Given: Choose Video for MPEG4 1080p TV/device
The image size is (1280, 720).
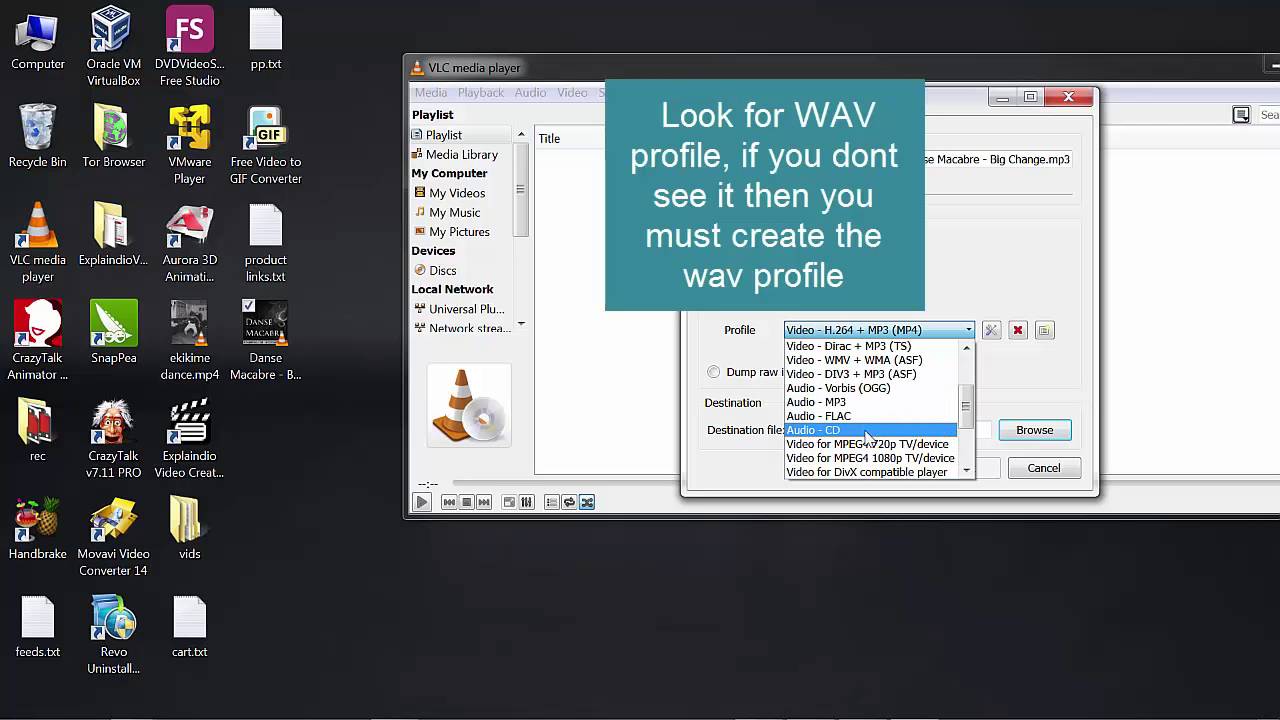Looking at the screenshot, I should click(871, 458).
